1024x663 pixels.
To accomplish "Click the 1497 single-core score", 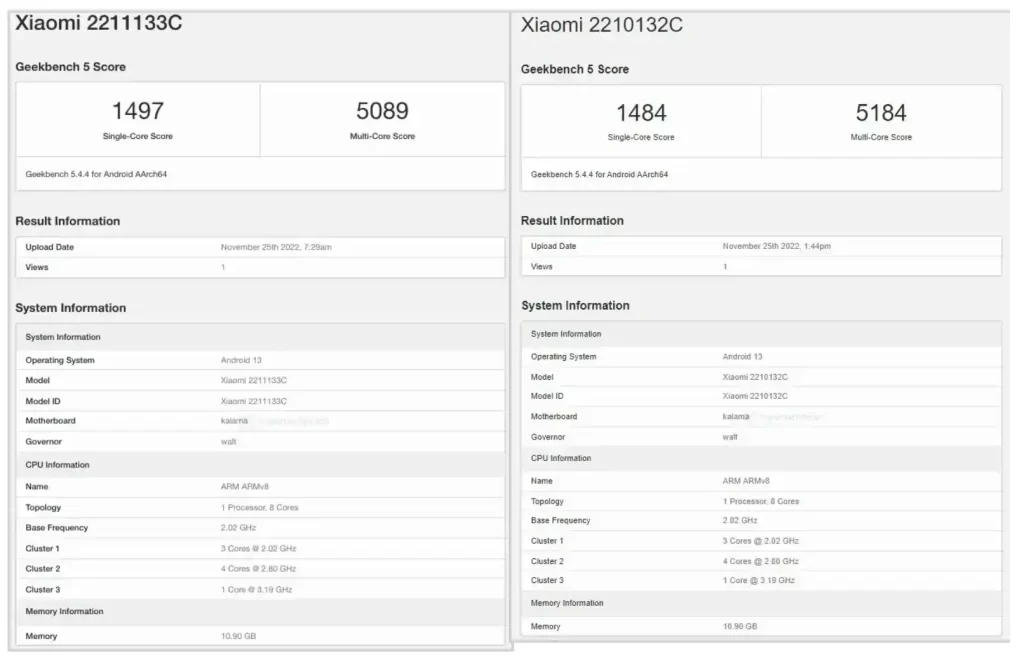I will coord(138,111).
